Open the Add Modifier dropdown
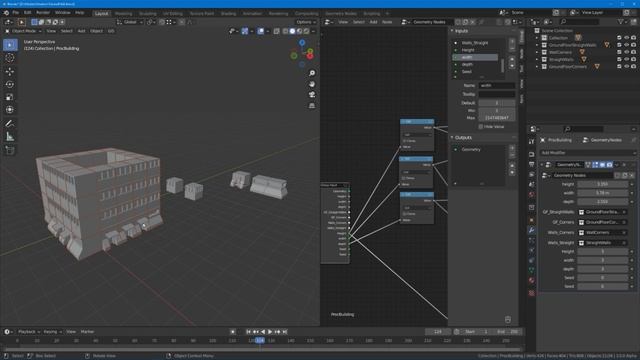The height and width of the screenshot is (360, 640). click(587, 153)
